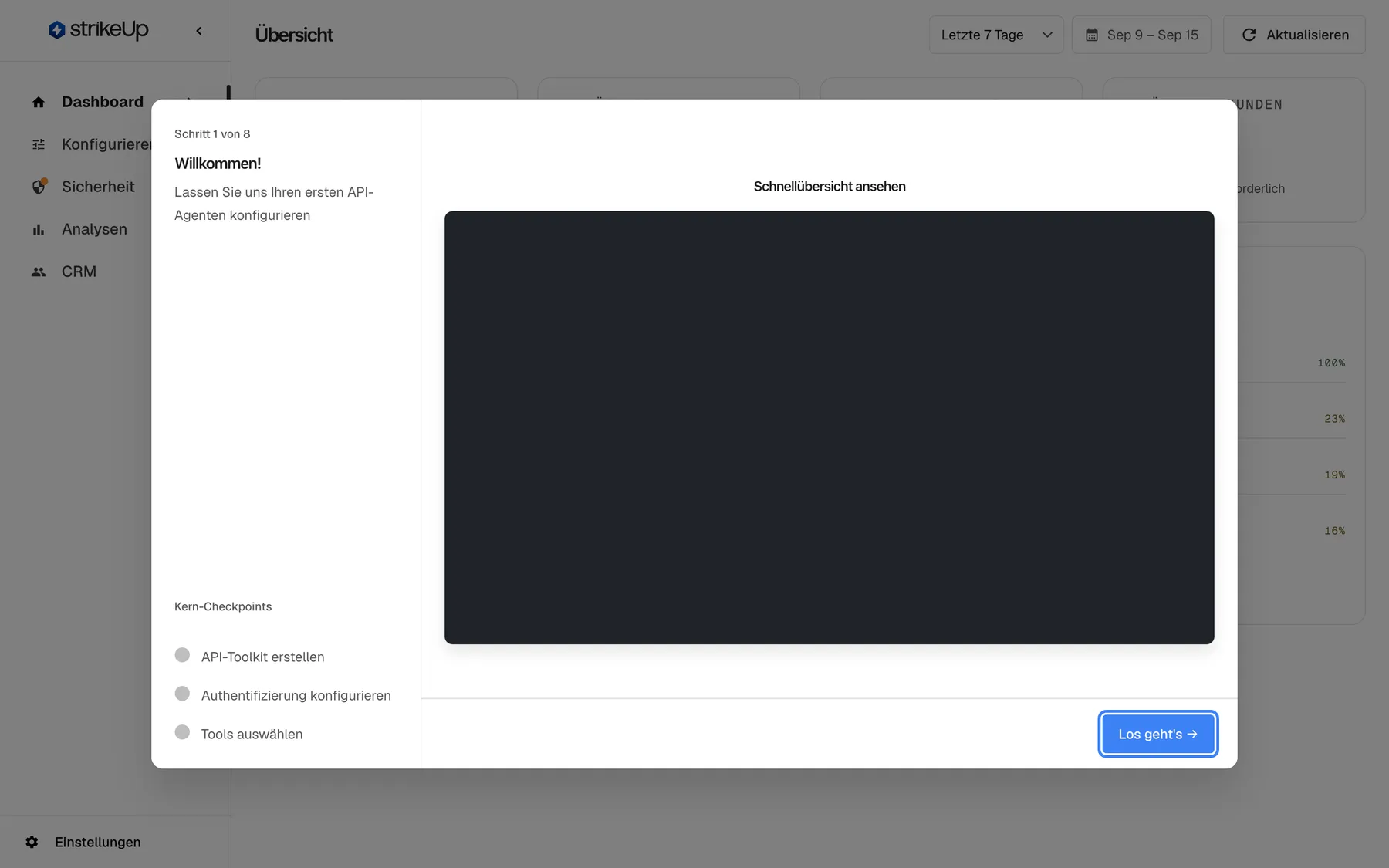Click the Einstellungen gear icon
The image size is (1389, 868).
(32, 842)
